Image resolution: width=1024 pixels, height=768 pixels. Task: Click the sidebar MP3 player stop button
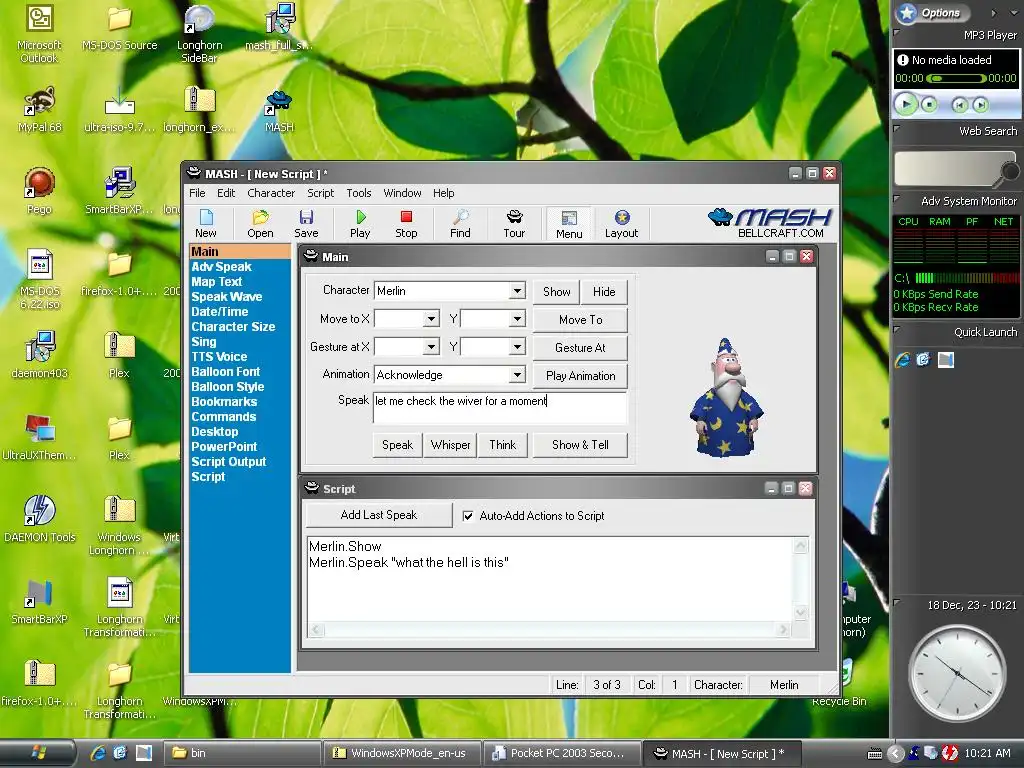point(929,104)
